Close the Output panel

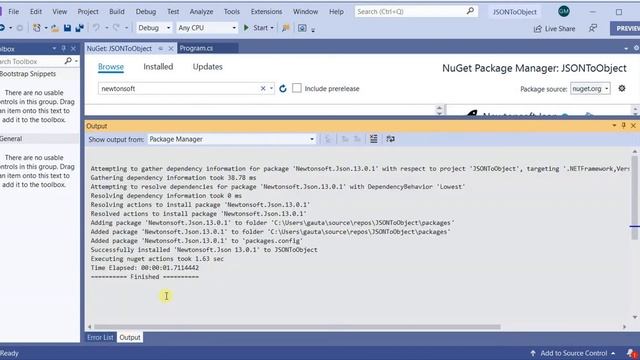[633, 126]
